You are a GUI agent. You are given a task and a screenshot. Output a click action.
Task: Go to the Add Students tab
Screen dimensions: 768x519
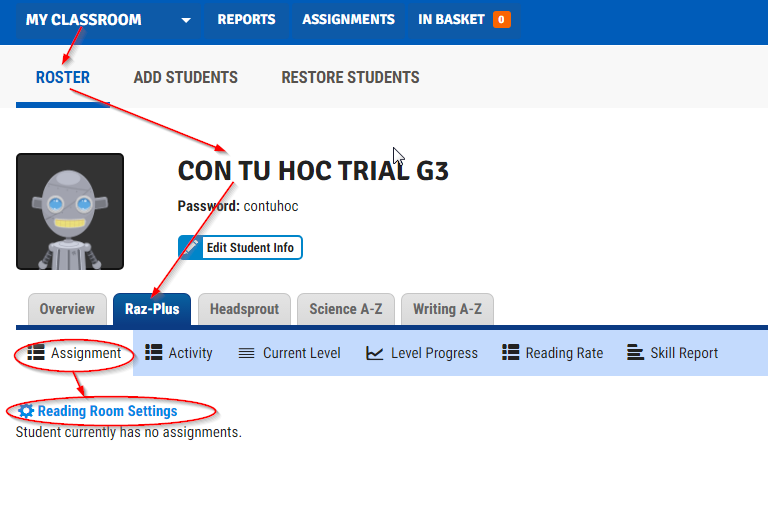[x=186, y=77]
